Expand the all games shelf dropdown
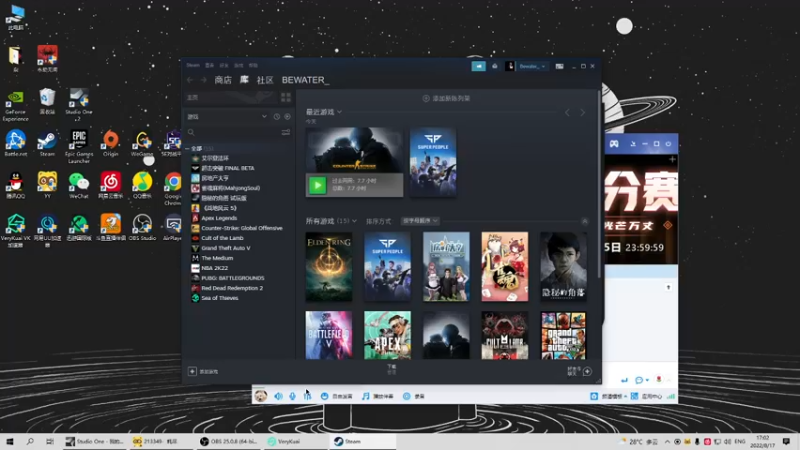The width and height of the screenshot is (800, 450). pyautogui.click(x=354, y=221)
